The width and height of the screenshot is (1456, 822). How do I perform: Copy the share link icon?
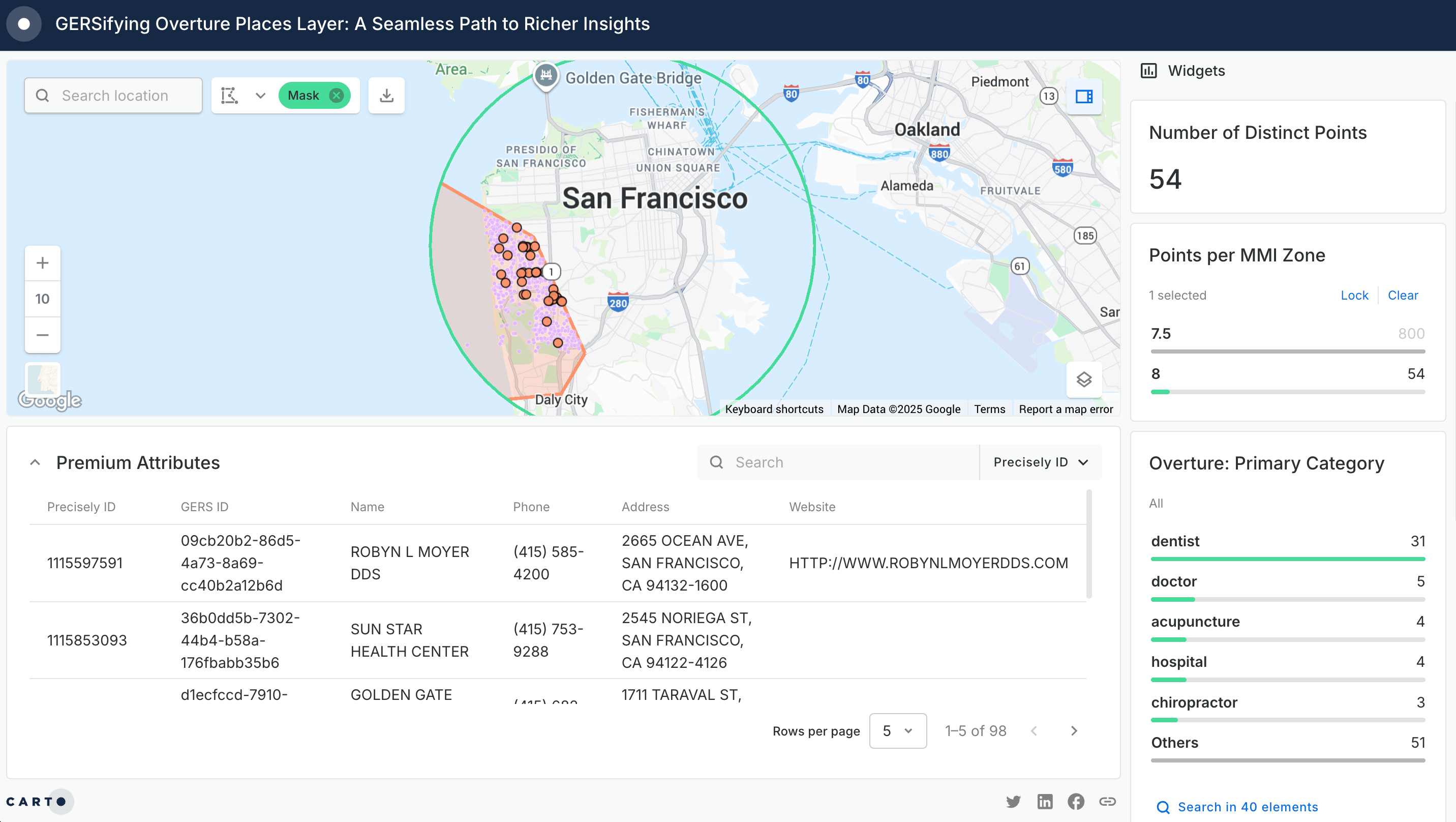[1107, 802]
